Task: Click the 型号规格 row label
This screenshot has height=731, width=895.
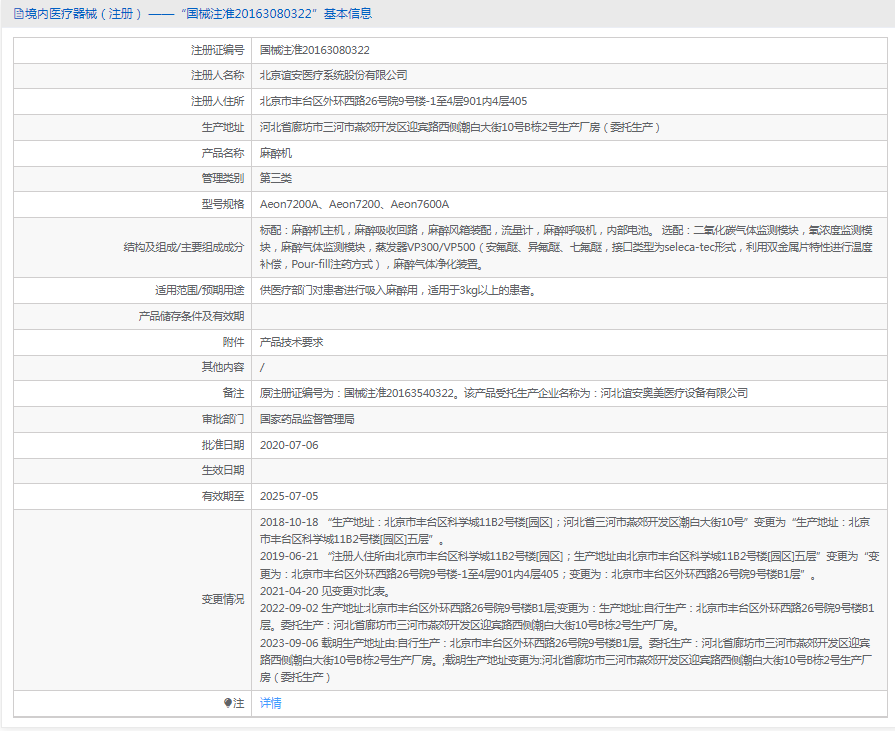Action: tap(223, 204)
